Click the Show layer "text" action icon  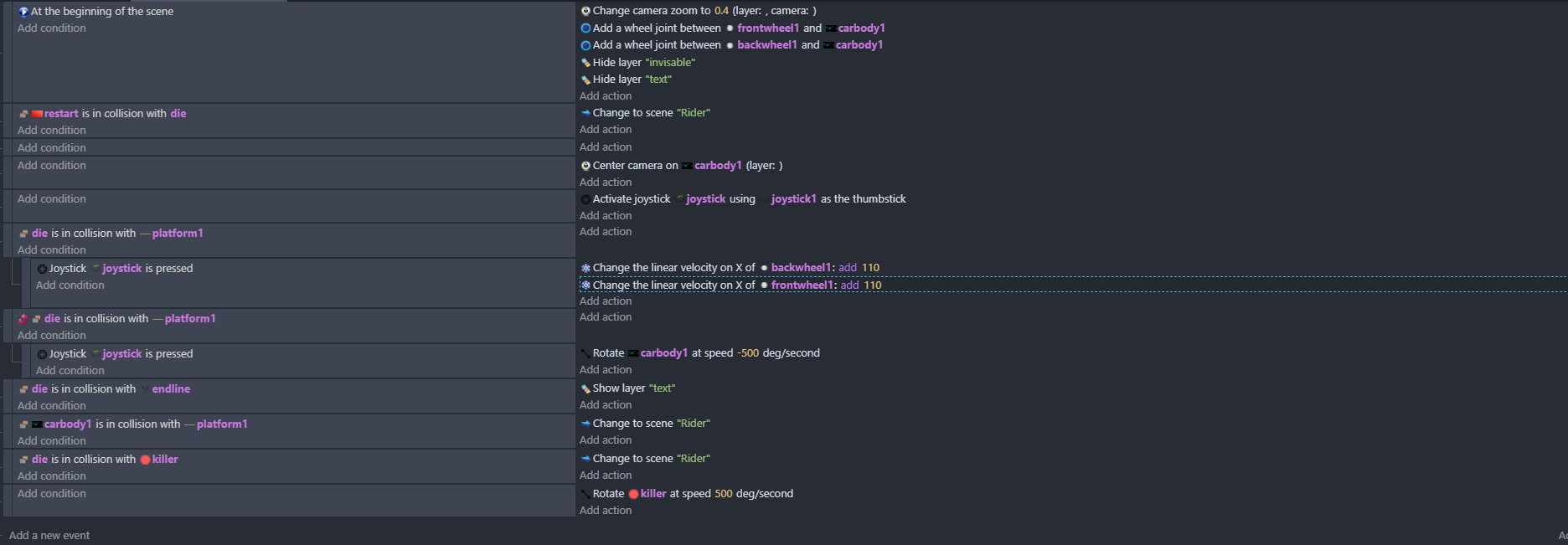coord(585,388)
